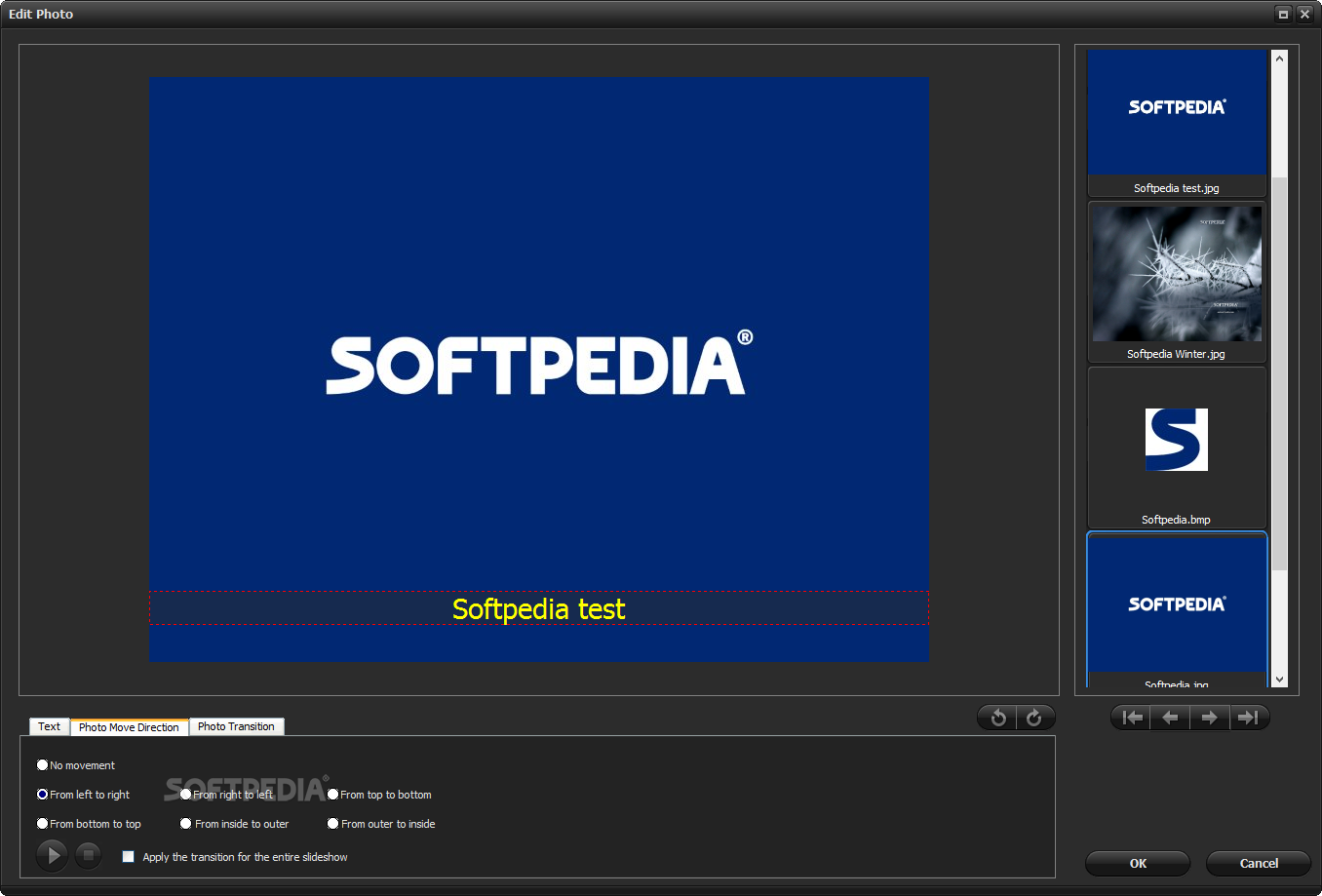
Task: Select the Softpedia test.jpg thumbnail
Action: 1177,123
